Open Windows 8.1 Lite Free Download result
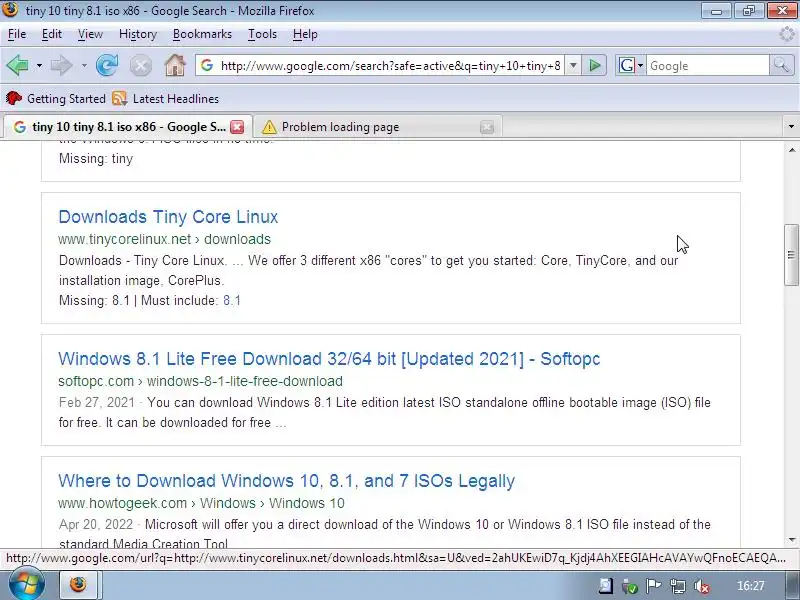 point(329,359)
